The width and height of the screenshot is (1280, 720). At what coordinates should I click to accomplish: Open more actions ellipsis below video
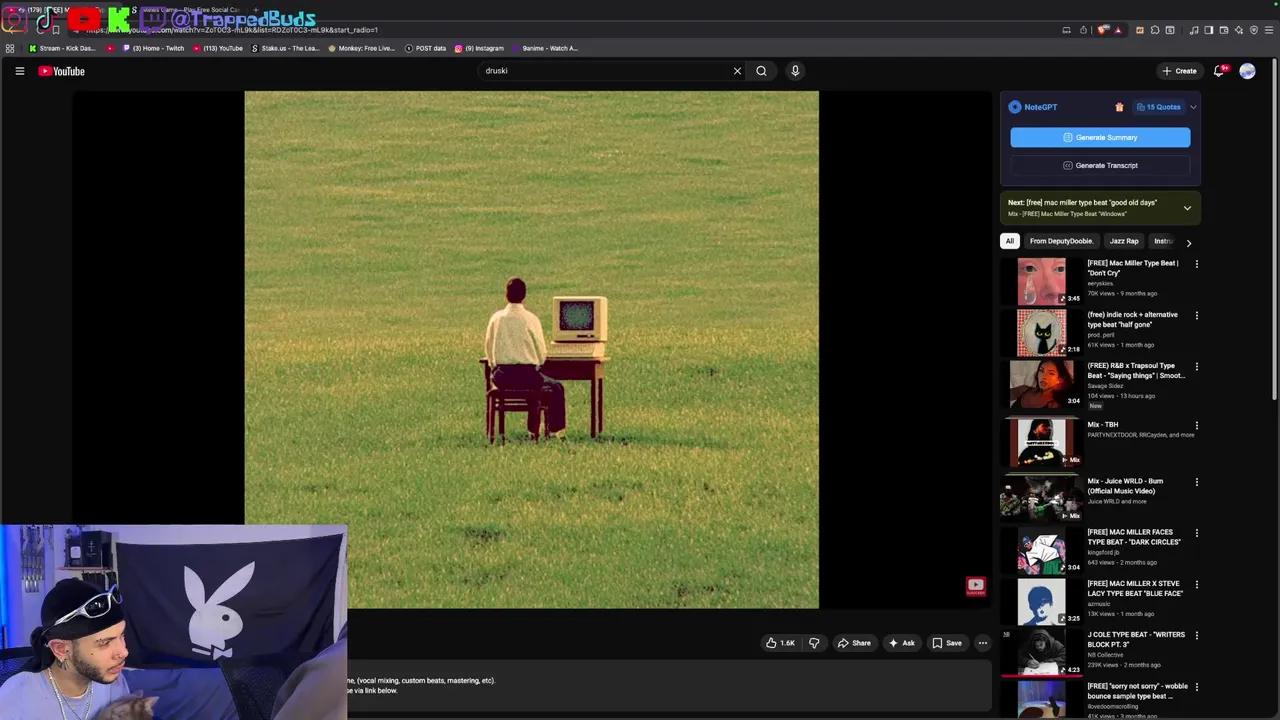pyautogui.click(x=983, y=643)
